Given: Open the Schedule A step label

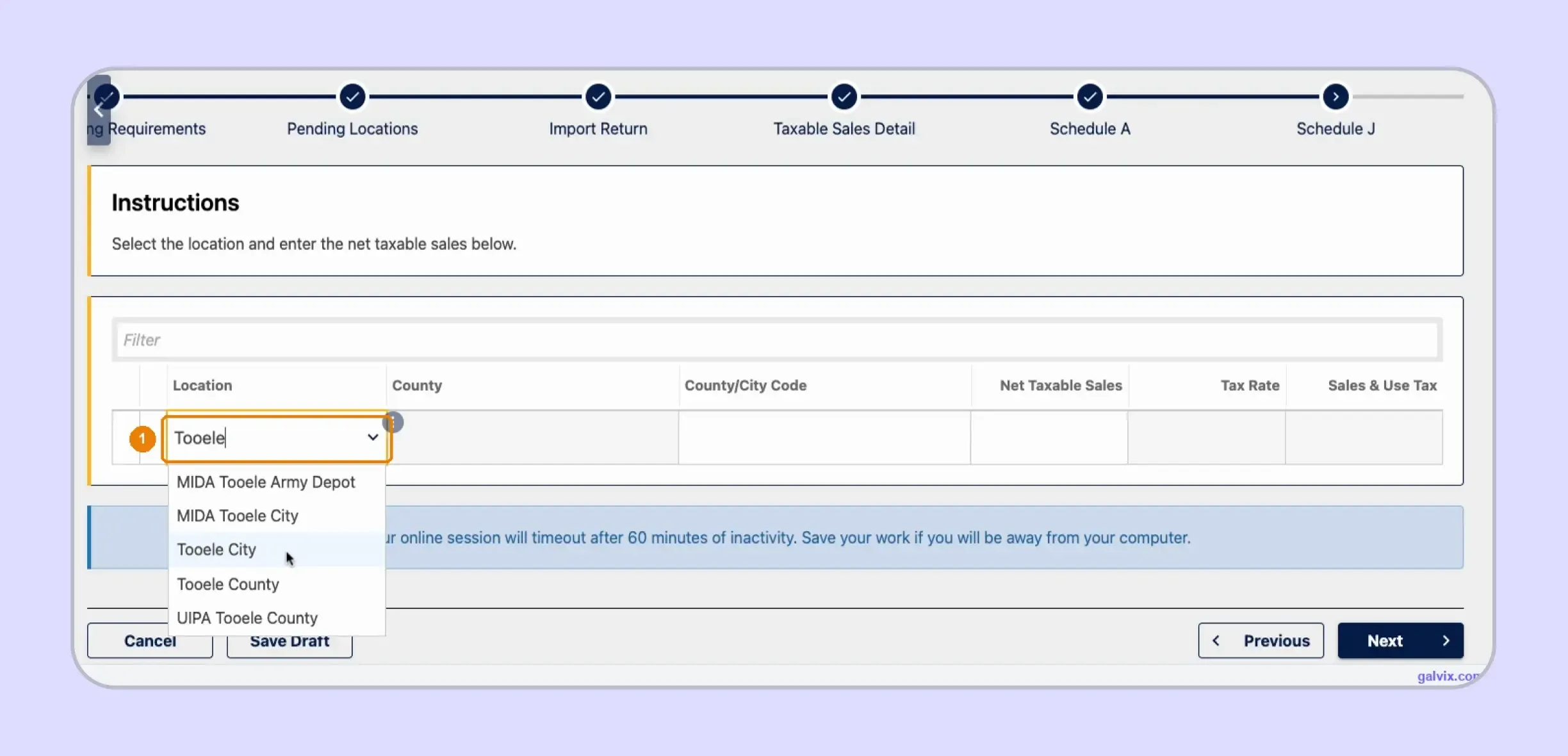Looking at the screenshot, I should (1090, 129).
